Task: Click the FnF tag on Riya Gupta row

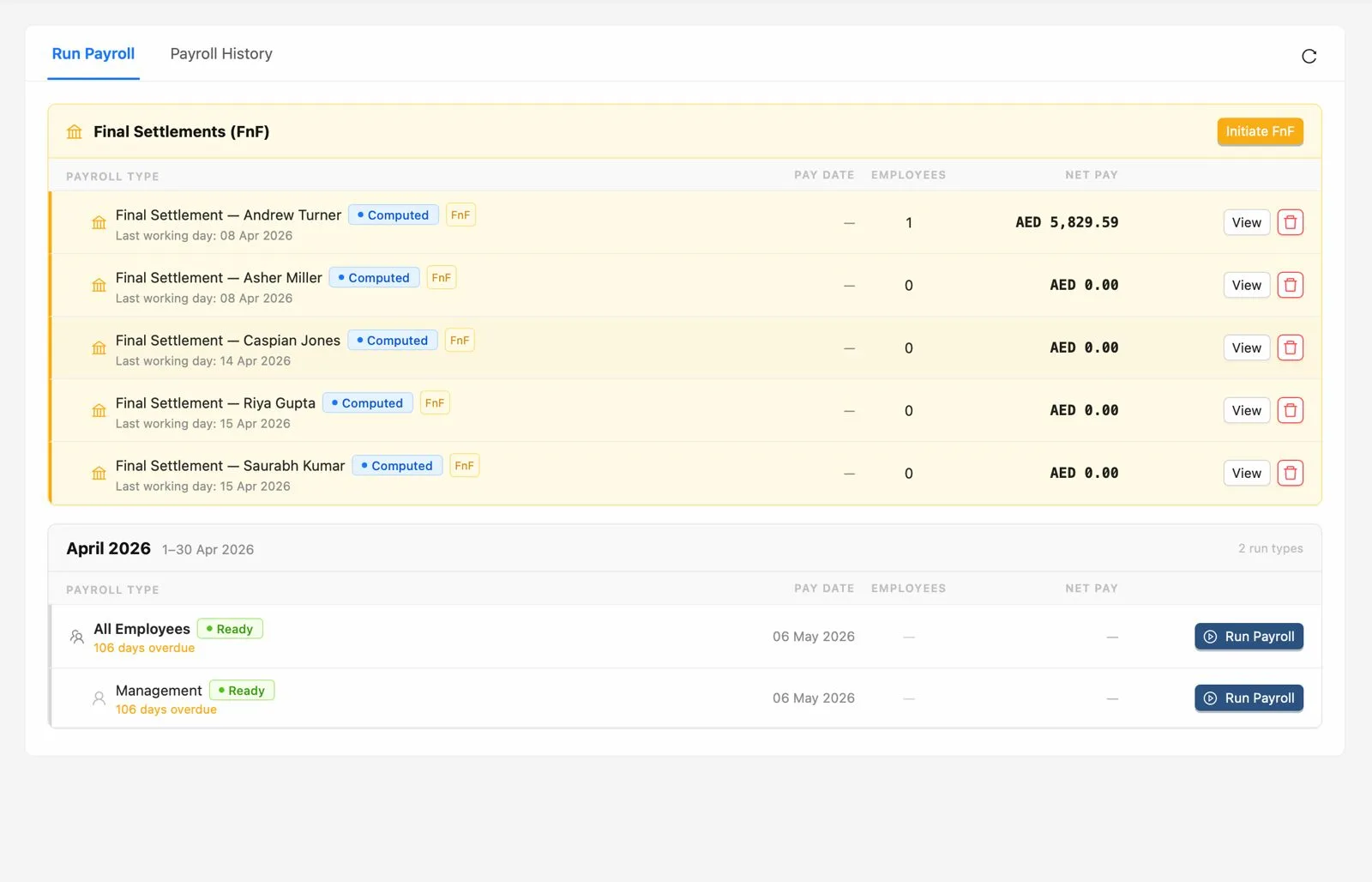Action: [x=435, y=403]
